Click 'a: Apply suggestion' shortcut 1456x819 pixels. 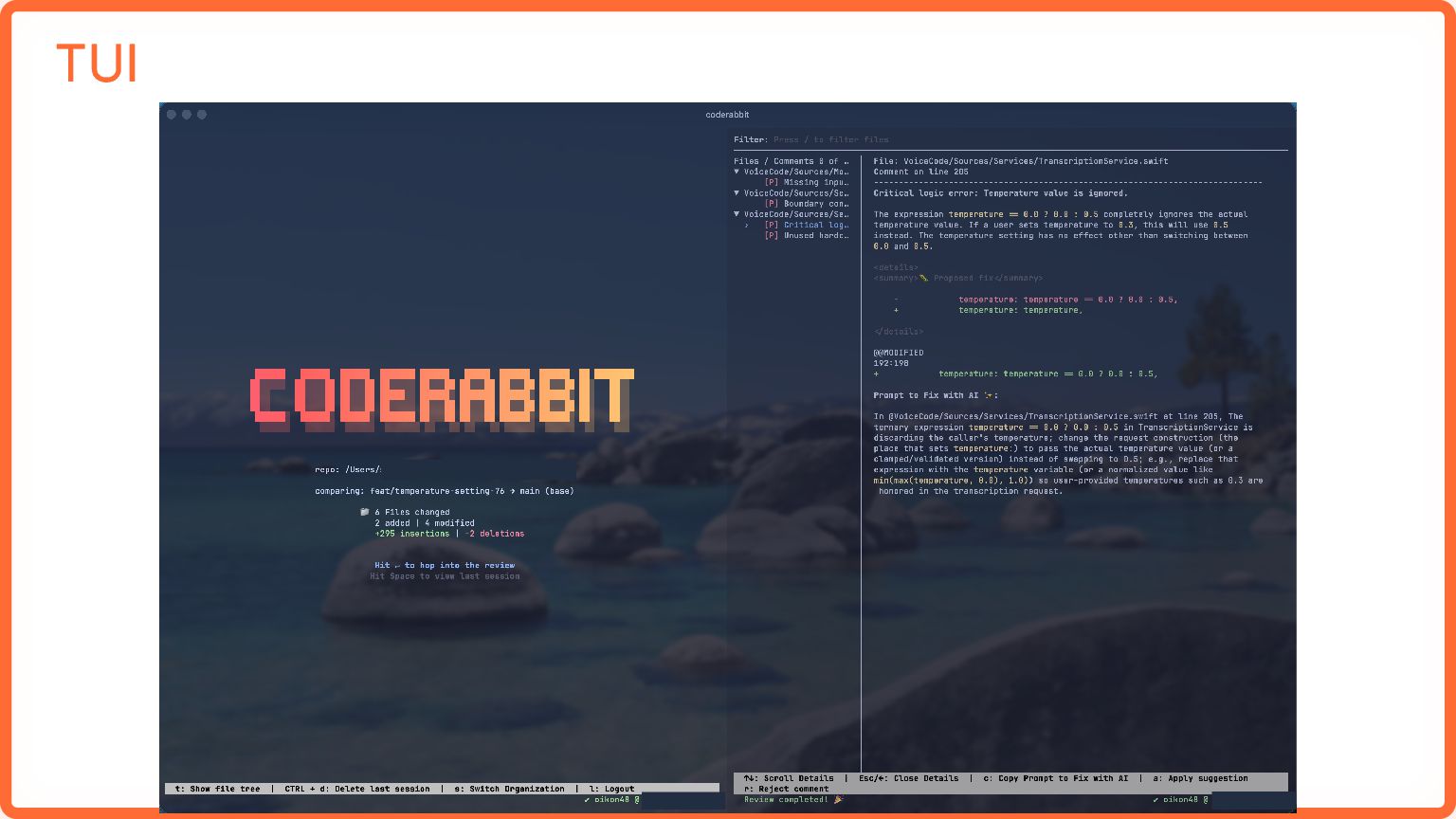1200,778
